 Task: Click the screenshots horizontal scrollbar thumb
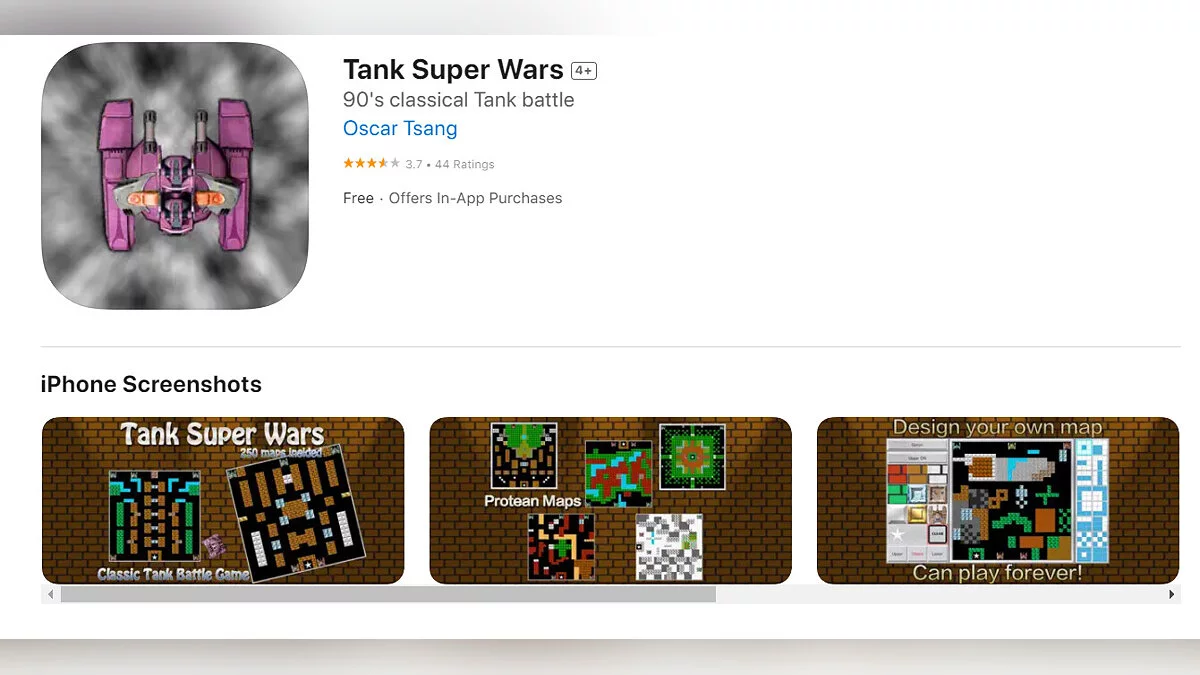pos(388,594)
